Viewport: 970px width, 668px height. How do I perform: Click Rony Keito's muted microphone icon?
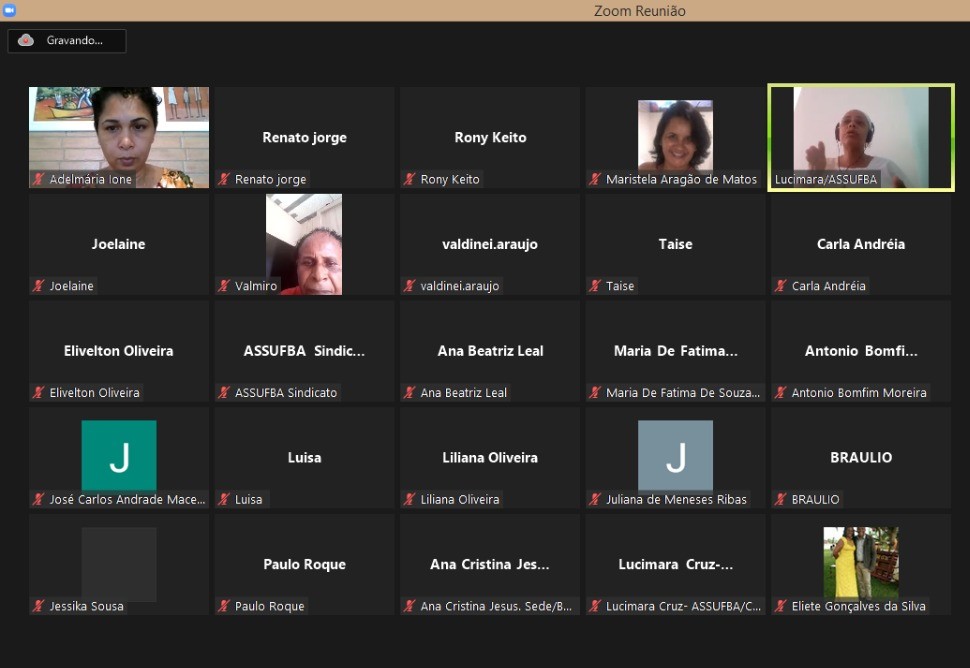pyautogui.click(x=410, y=180)
